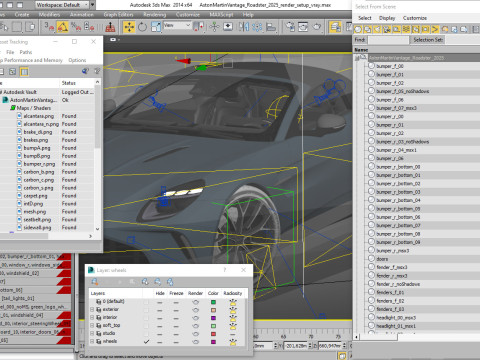Toggle Spinner Snap in main toolbar
This screenshot has height=360, width=480.
[x=89, y=27]
